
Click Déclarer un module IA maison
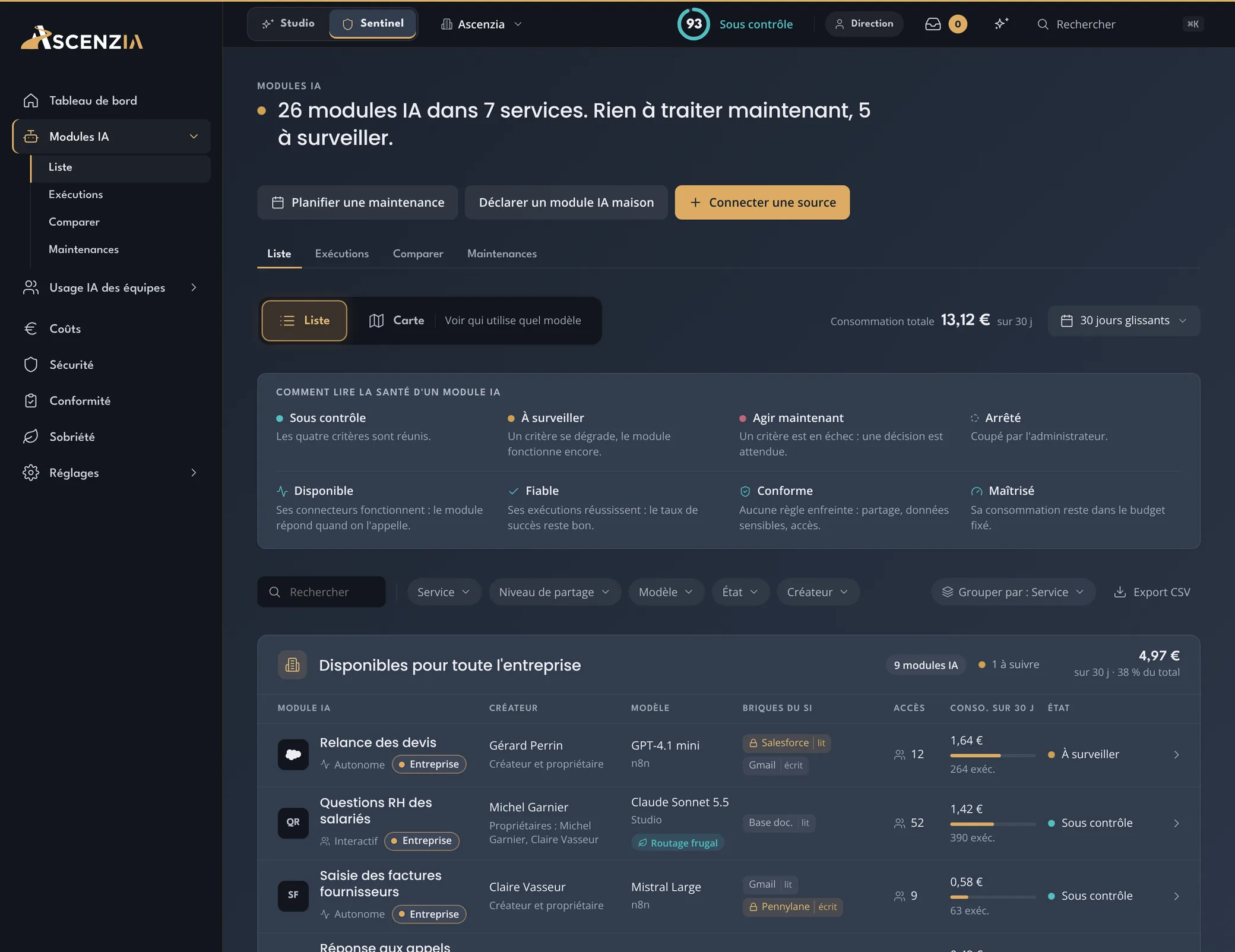click(566, 203)
